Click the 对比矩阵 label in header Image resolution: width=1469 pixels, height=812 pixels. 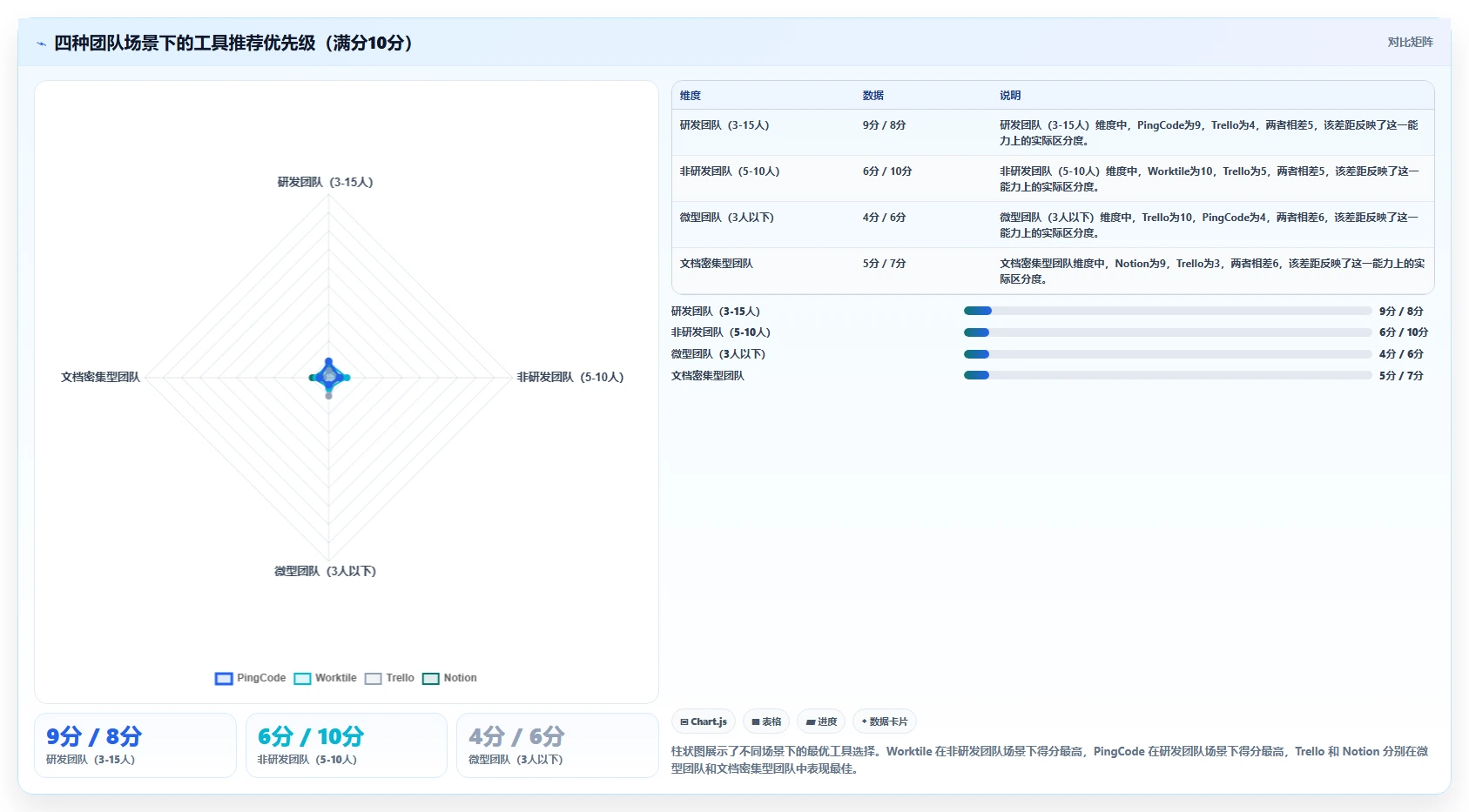point(1410,42)
